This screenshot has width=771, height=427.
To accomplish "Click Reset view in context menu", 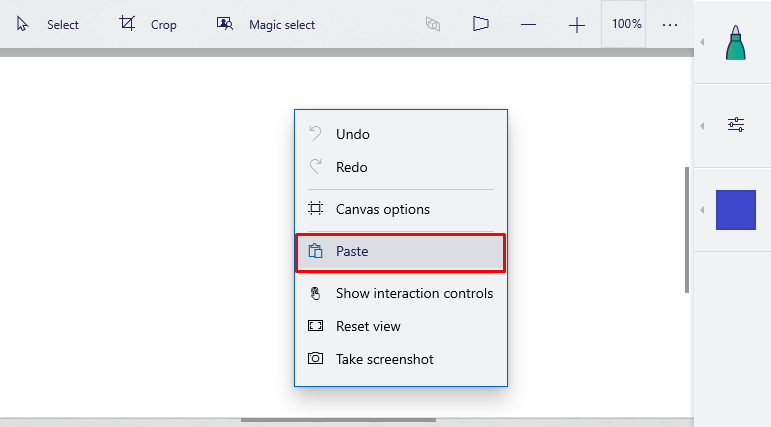I will (368, 326).
